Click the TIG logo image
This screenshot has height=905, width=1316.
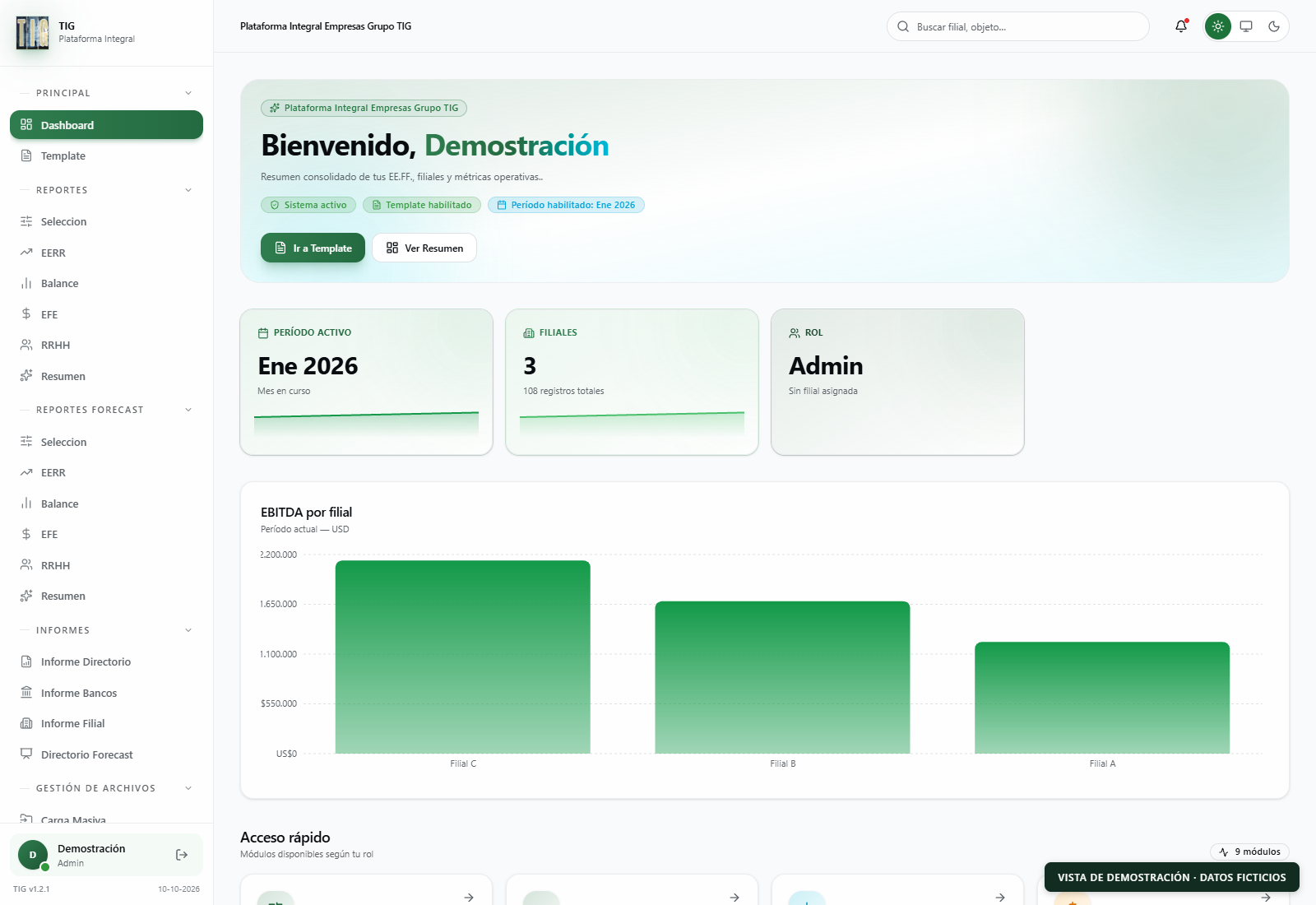32,33
